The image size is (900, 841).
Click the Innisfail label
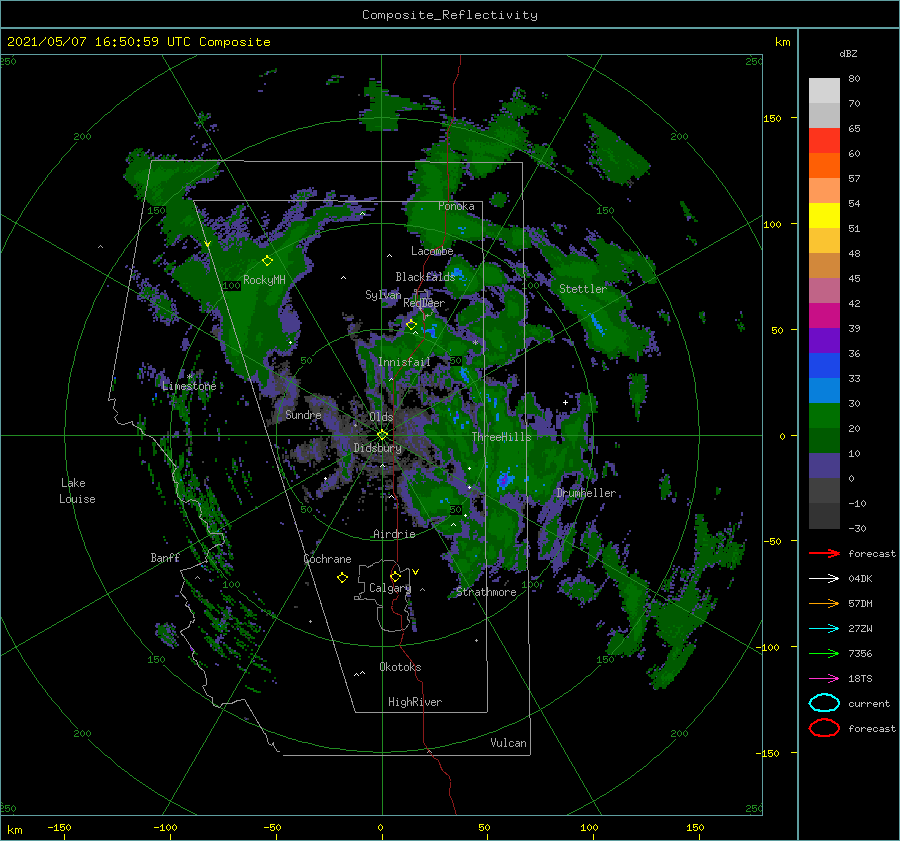coord(404,362)
